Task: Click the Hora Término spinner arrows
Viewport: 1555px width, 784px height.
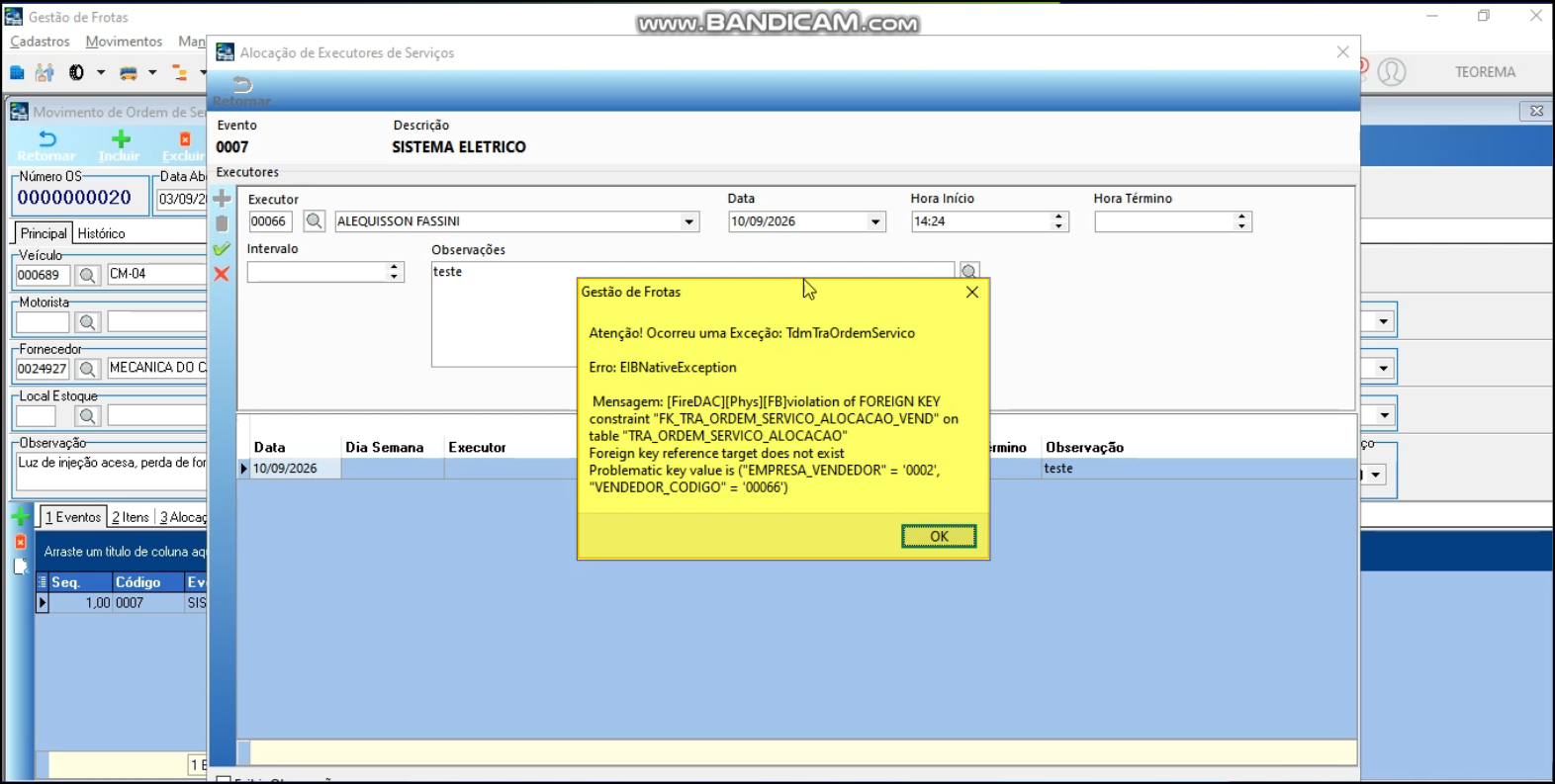Action: tap(1241, 221)
